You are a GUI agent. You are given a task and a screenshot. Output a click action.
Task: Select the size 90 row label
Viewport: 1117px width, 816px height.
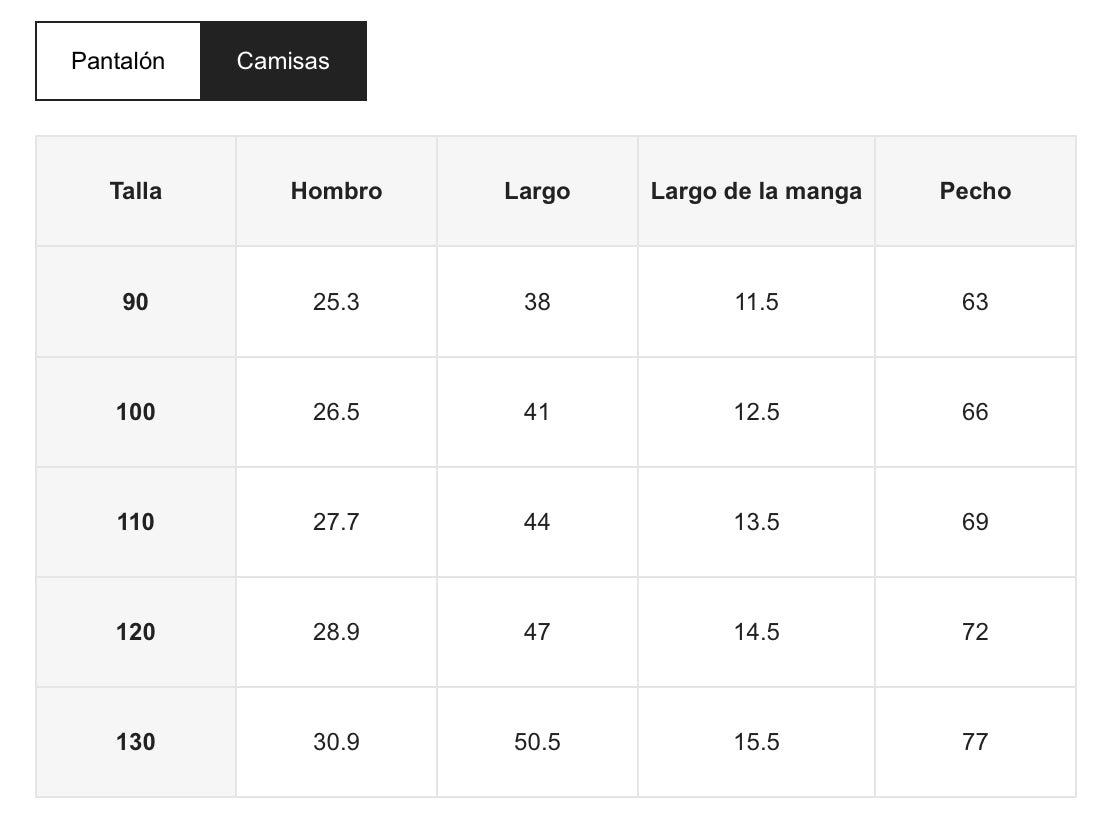136,302
